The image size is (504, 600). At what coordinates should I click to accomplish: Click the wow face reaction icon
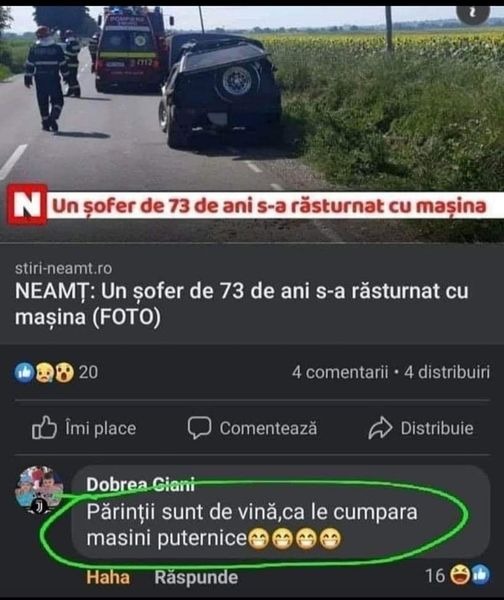[x=64, y=372]
